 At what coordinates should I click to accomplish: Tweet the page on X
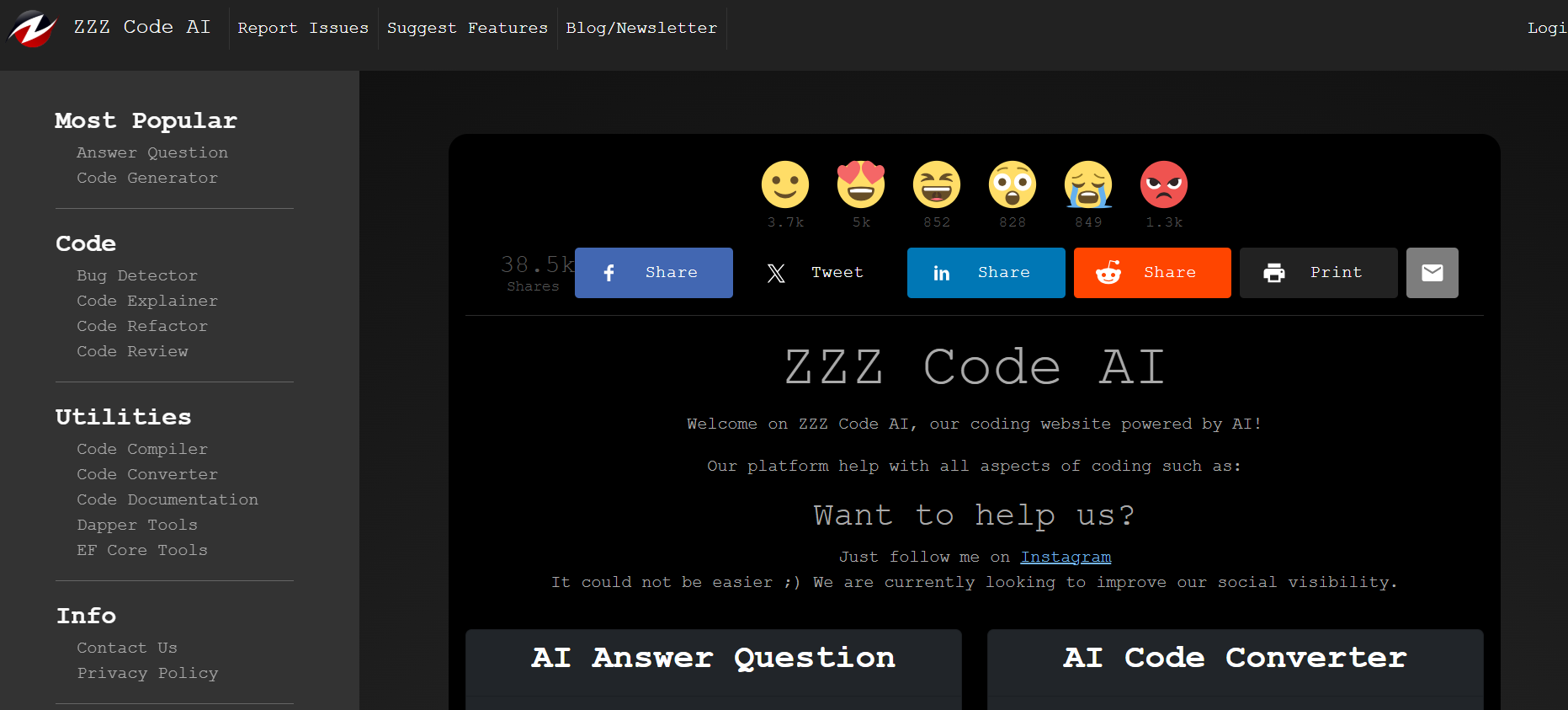pyautogui.click(x=816, y=273)
